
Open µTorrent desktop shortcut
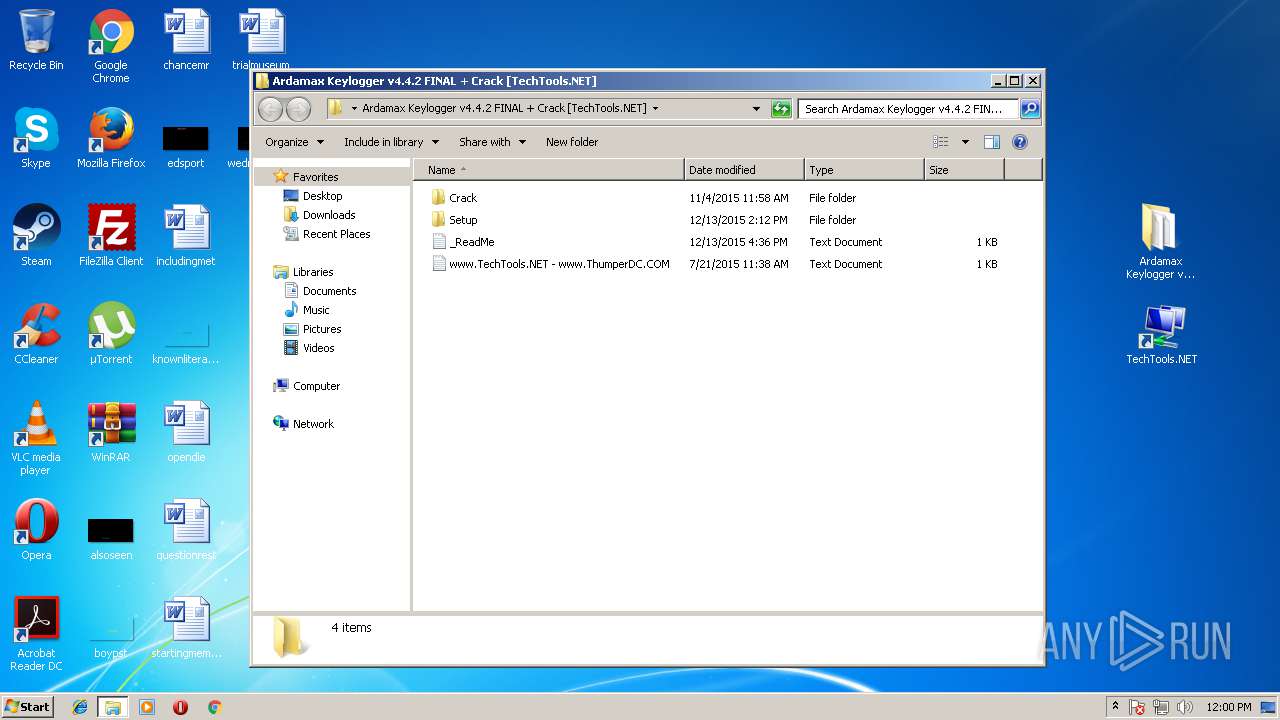111,334
